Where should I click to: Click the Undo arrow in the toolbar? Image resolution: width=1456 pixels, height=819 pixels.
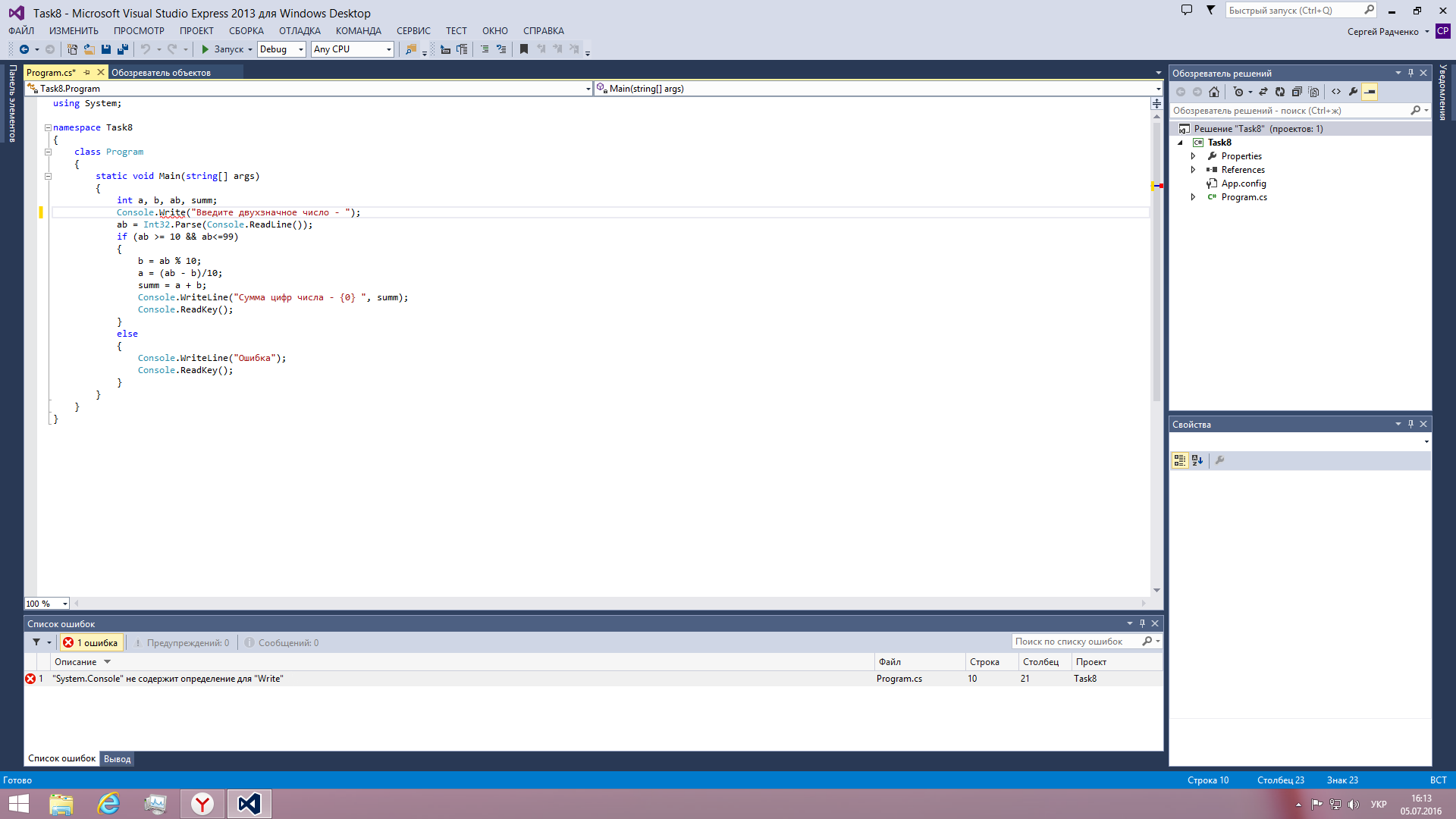pyautogui.click(x=145, y=49)
